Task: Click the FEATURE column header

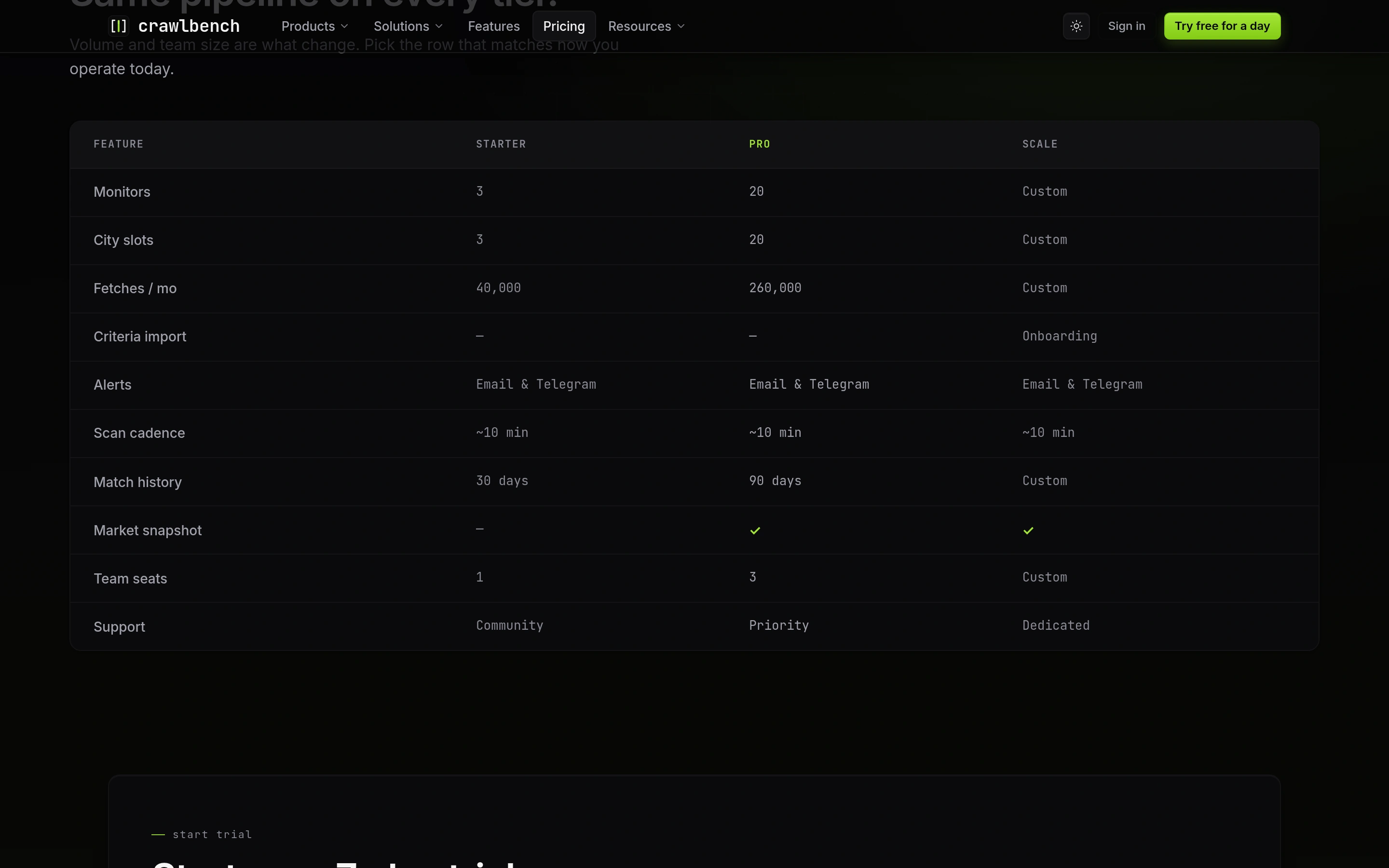Action: (x=119, y=144)
